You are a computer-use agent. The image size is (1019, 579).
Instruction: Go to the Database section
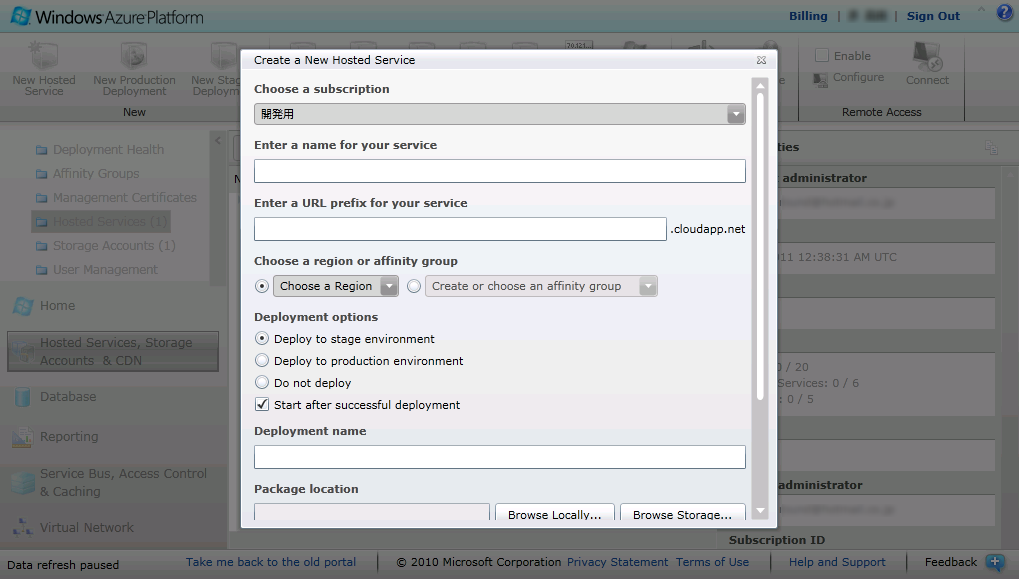tap(68, 397)
